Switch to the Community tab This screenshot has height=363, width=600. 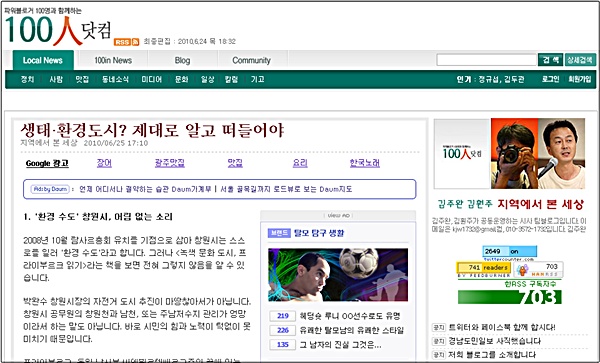point(251,60)
